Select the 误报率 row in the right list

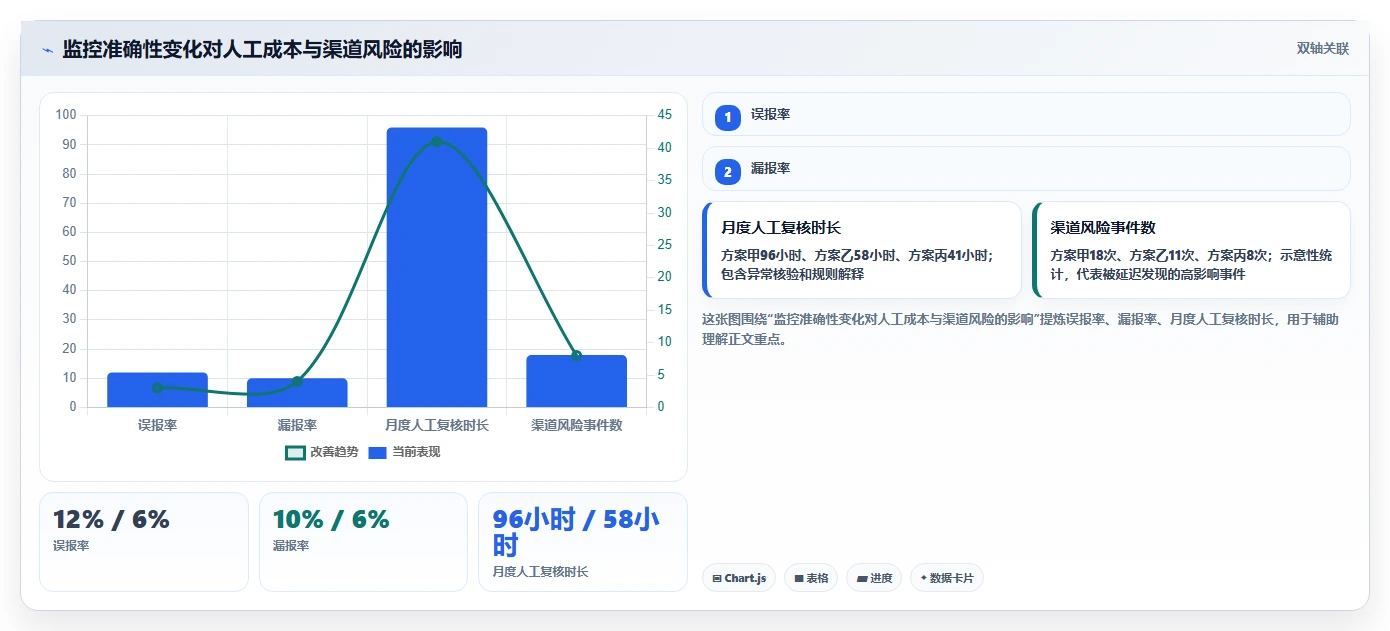[1026, 115]
